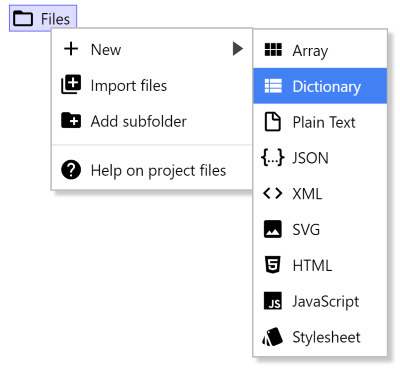
Task: Click the JavaScript JS icon
Action: [x=273, y=301]
